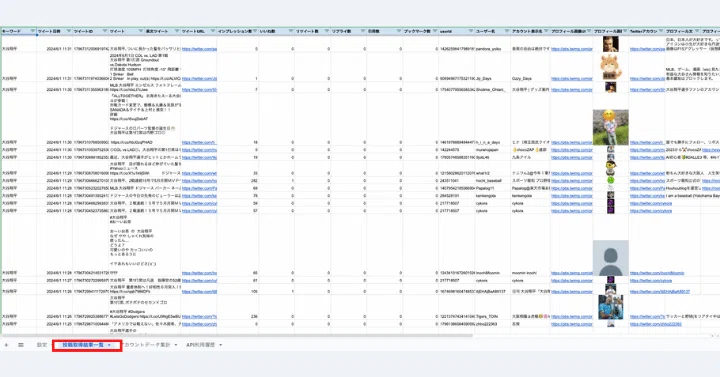Open filter icon on リプライ数 column

pyautogui.click(x=363, y=31)
